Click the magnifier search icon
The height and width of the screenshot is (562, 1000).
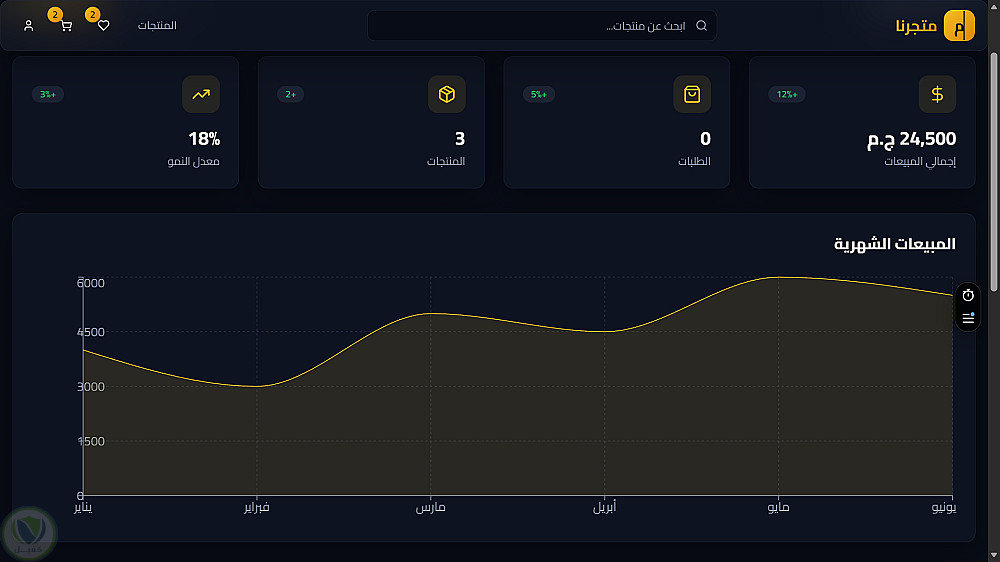[x=701, y=26]
